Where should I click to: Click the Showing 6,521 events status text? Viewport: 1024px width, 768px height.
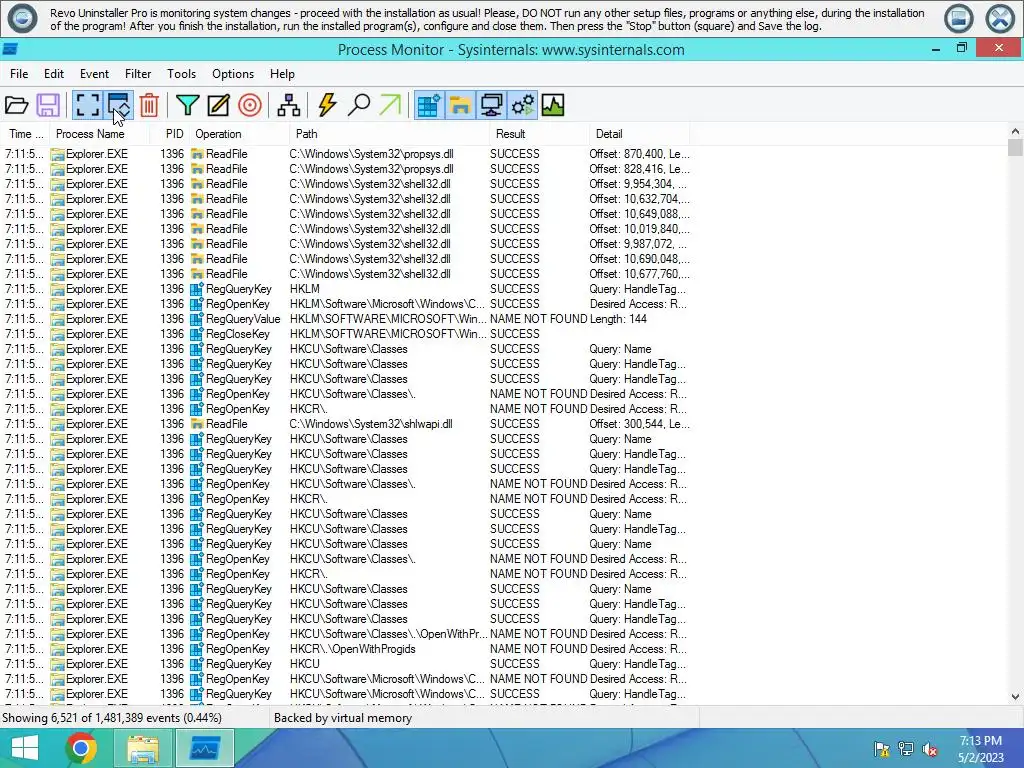click(112, 718)
